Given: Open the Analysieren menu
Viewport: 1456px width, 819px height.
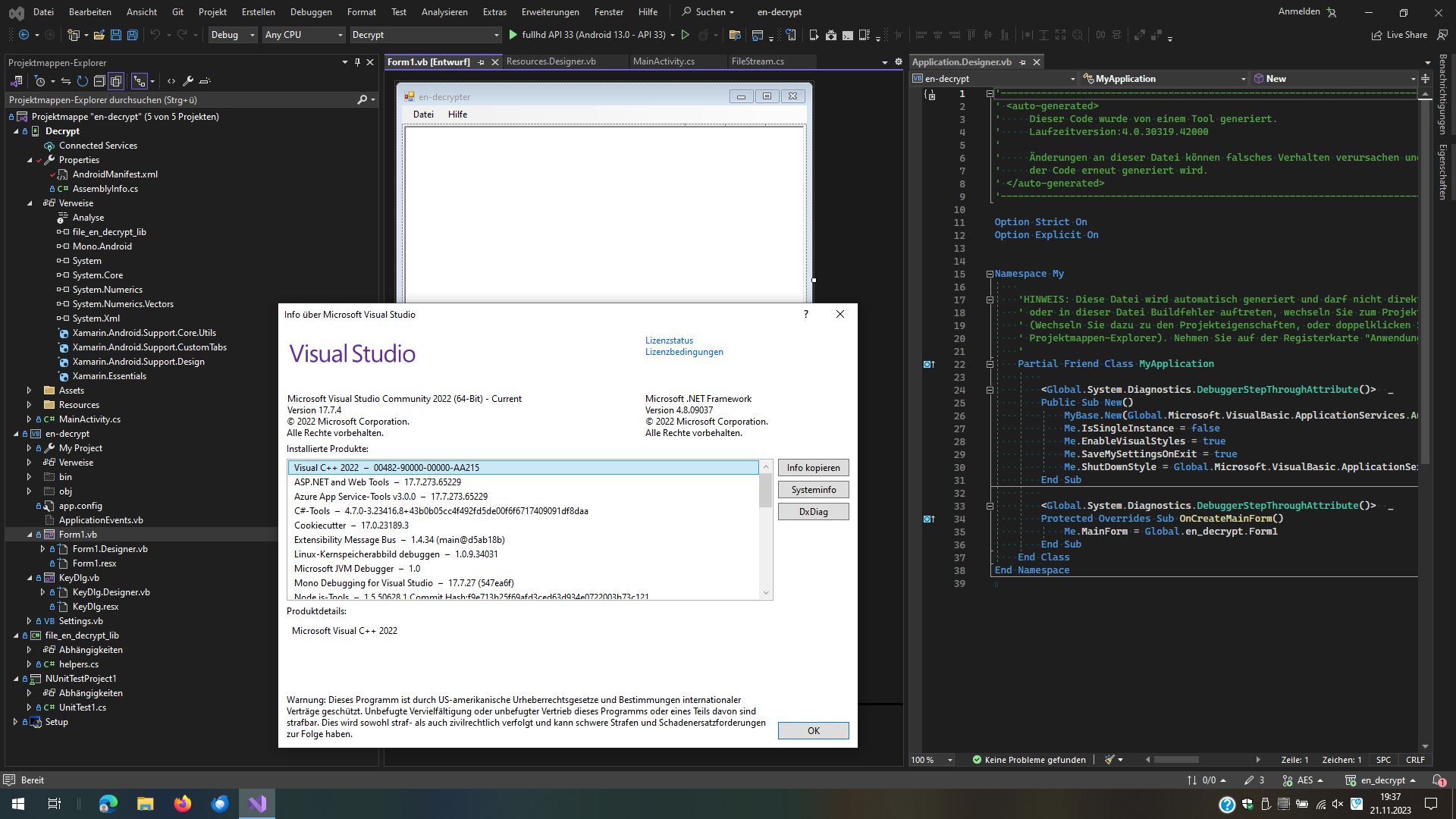Looking at the screenshot, I should click(x=444, y=12).
